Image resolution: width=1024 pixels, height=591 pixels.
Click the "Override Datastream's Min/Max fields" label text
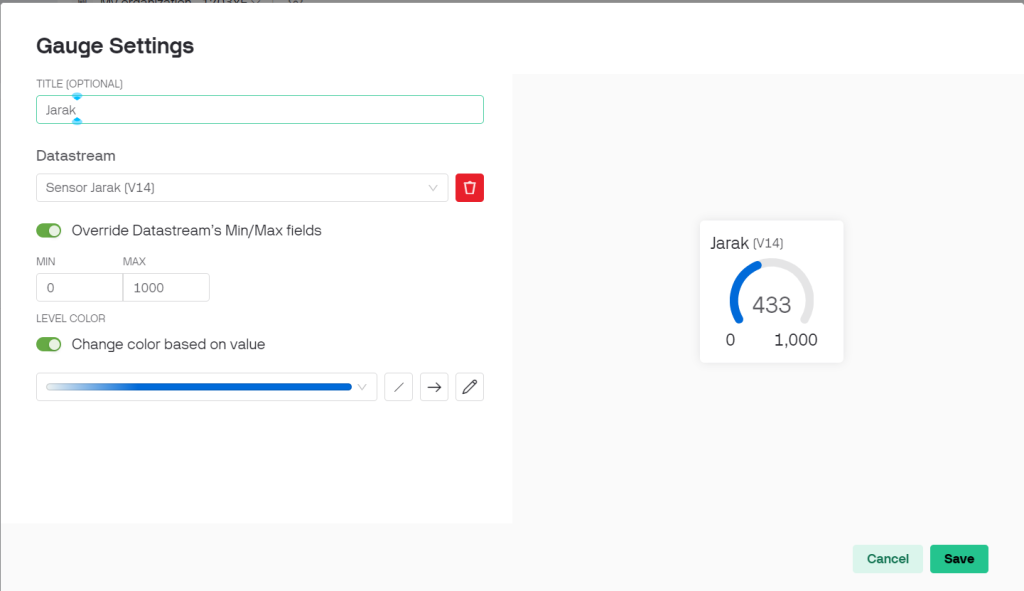coord(196,231)
